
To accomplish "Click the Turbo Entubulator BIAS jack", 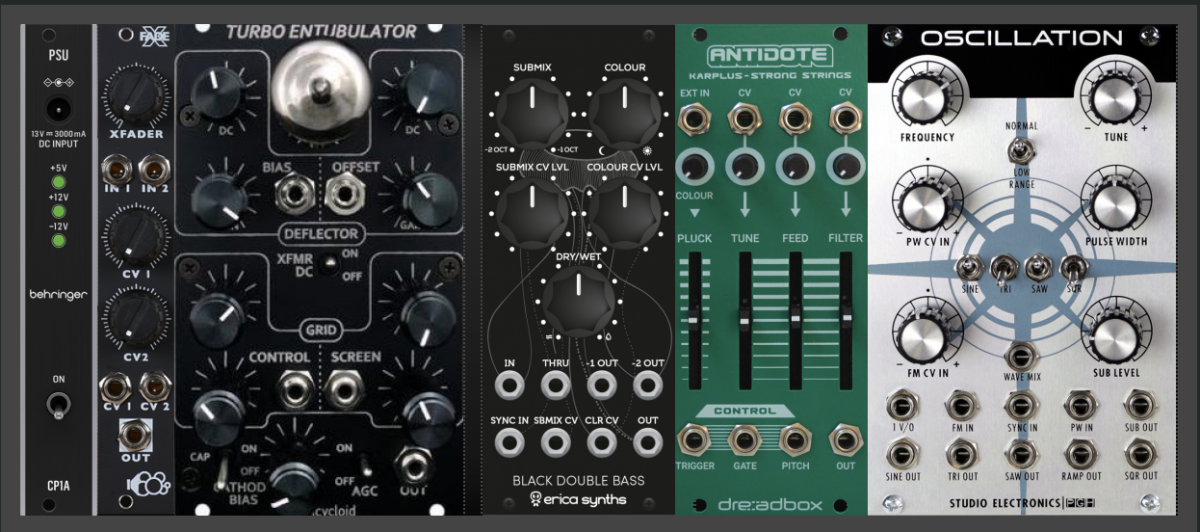I will (296, 191).
